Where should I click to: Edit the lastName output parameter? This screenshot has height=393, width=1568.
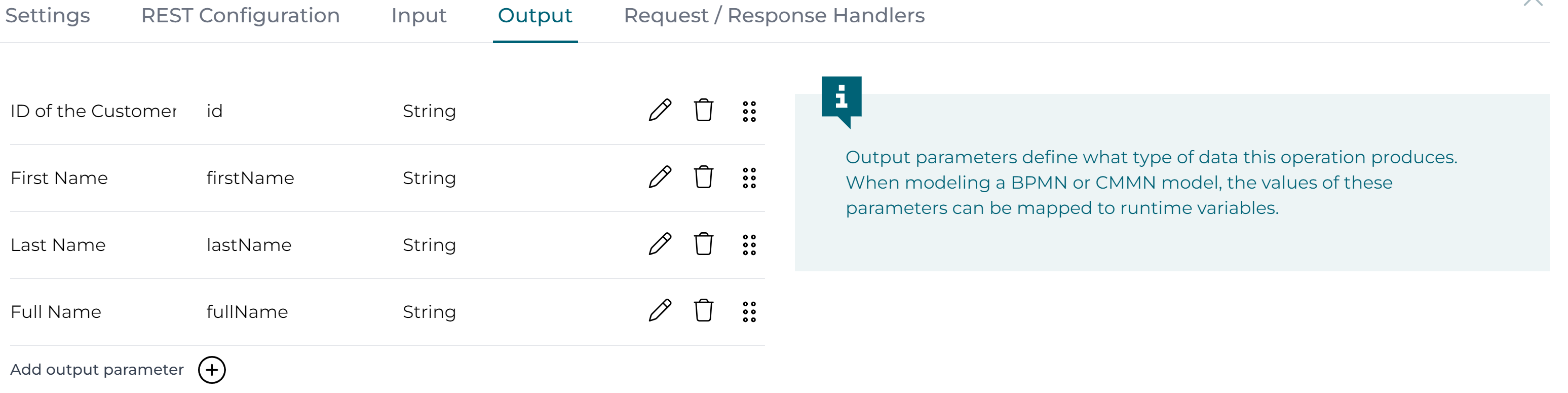click(x=661, y=245)
